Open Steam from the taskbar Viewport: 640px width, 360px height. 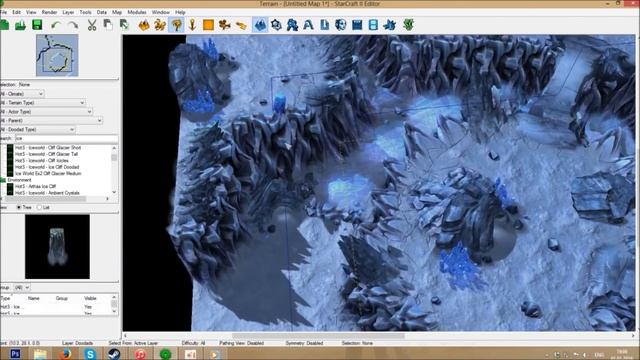tap(114, 354)
